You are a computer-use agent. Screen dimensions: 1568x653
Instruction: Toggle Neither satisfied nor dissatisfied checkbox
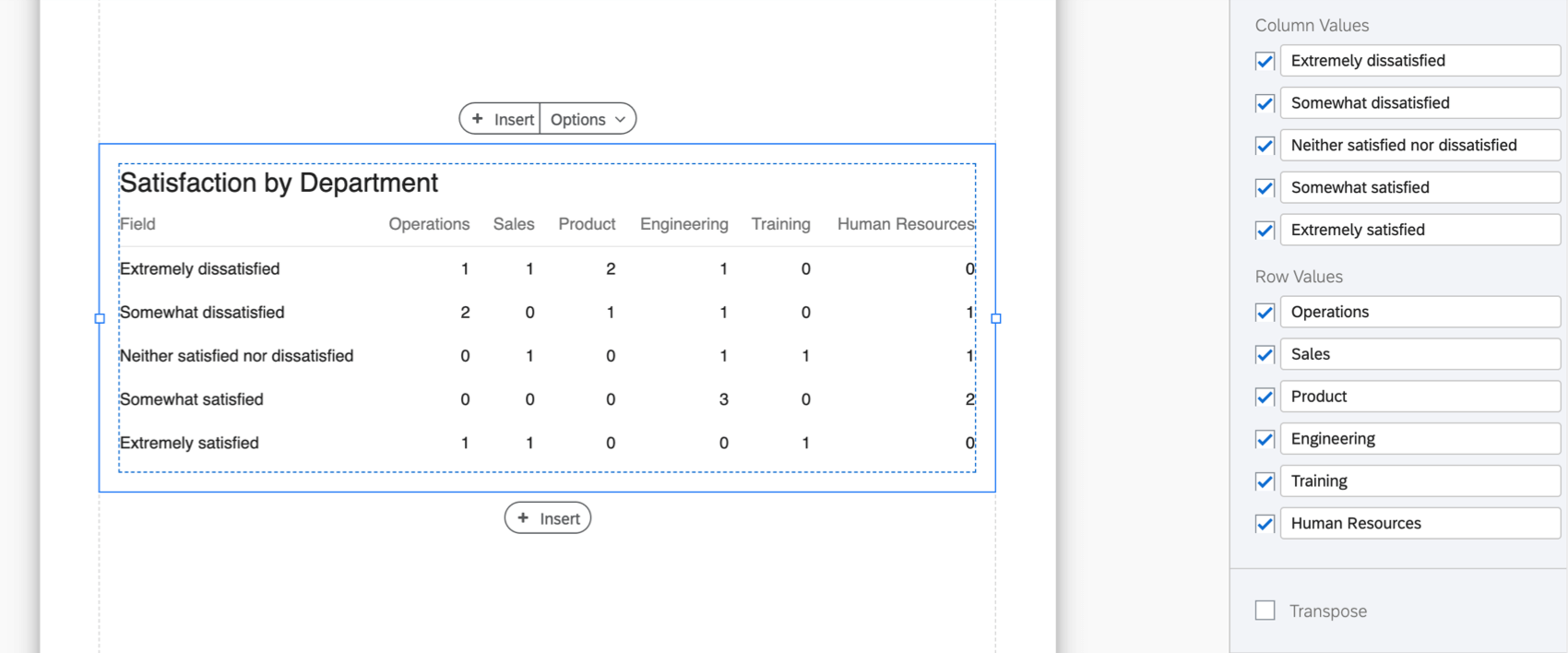pyautogui.click(x=1265, y=146)
